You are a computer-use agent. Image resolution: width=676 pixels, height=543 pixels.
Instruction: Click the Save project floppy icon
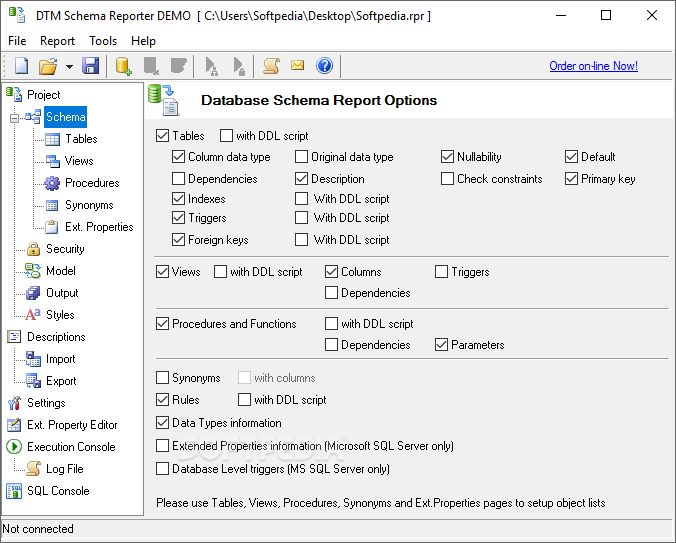click(91, 66)
